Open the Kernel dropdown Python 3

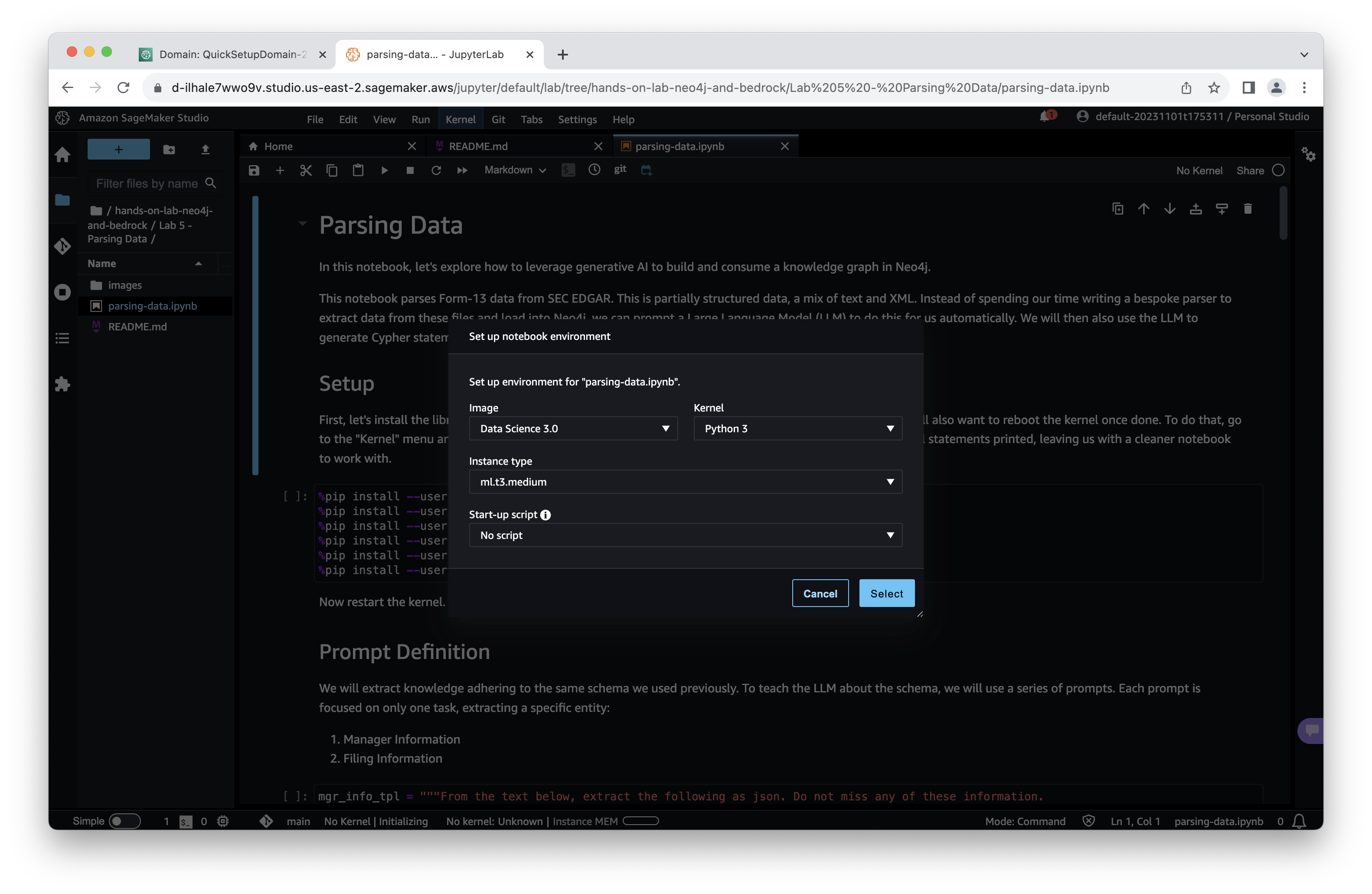(798, 428)
